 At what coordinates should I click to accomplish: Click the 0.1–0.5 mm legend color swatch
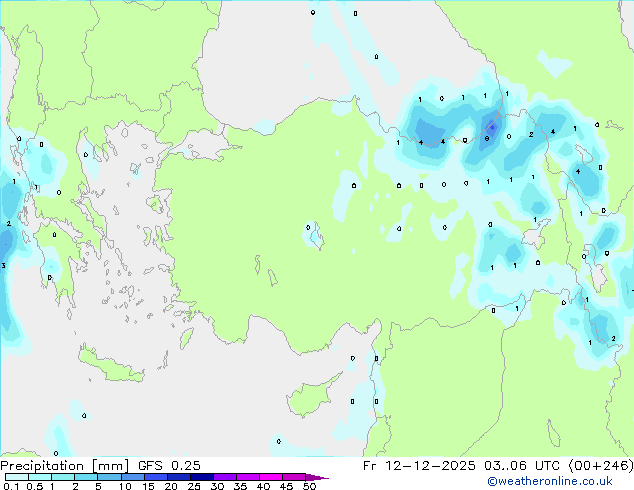pyautogui.click(x=17, y=477)
